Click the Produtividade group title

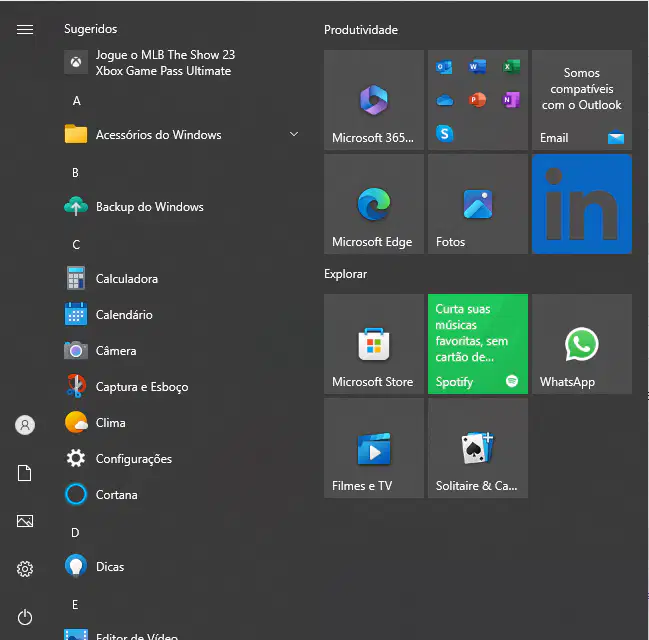pyautogui.click(x=361, y=30)
